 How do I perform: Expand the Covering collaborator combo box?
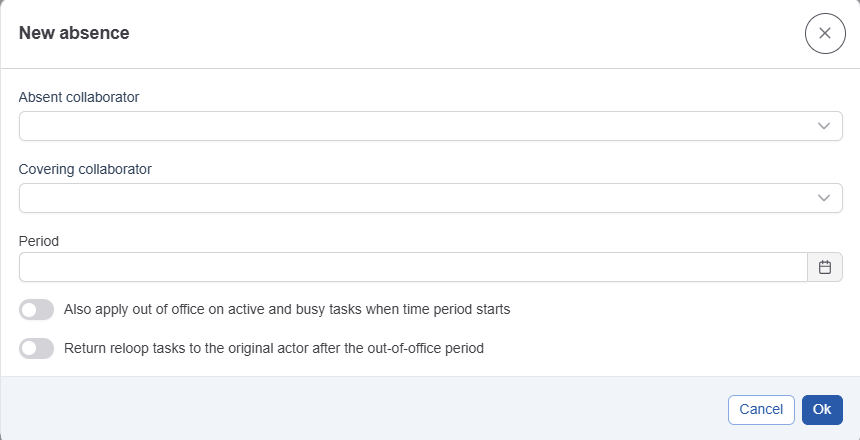410,198
